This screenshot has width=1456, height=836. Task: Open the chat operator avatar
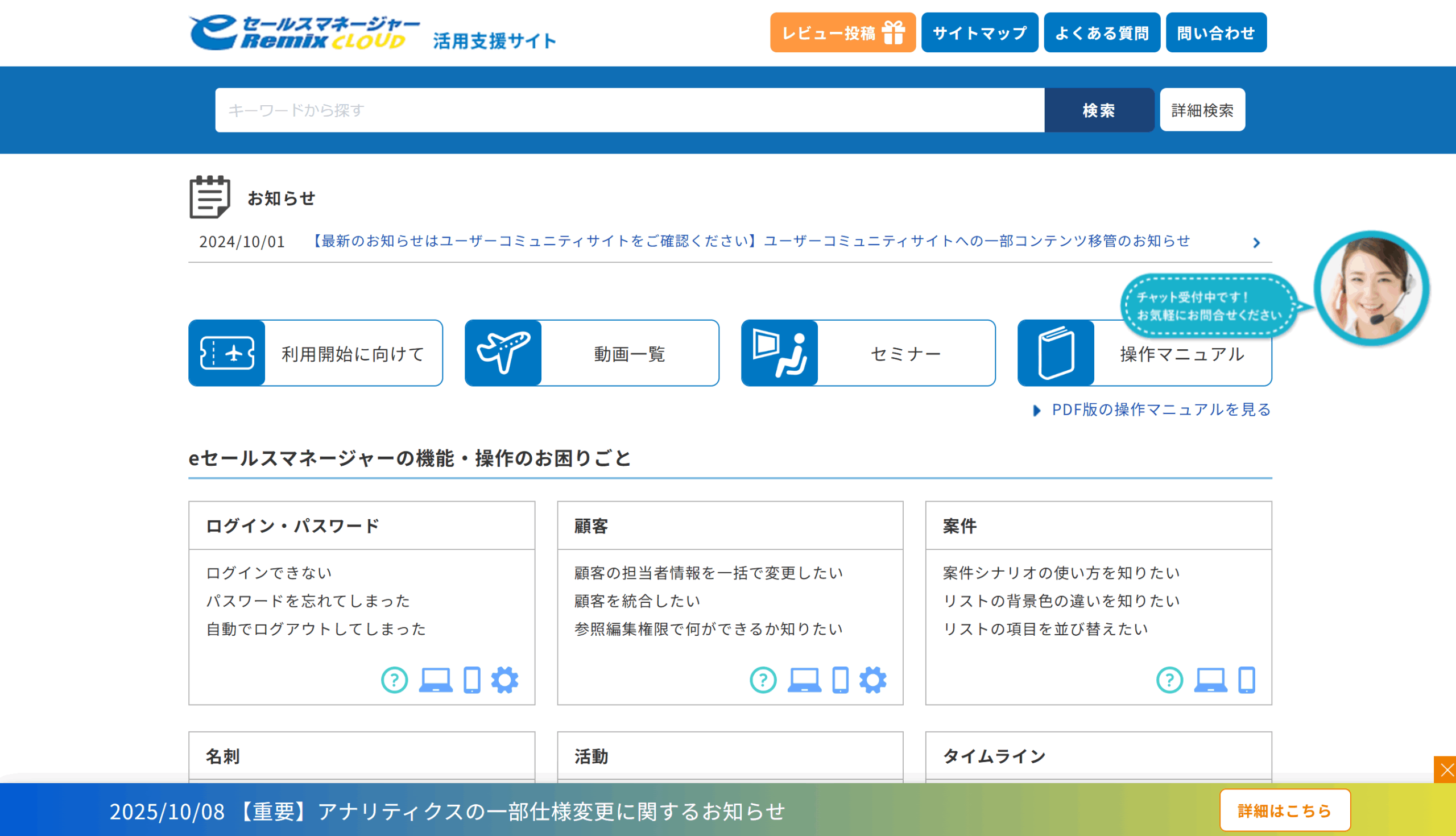pos(1371,288)
